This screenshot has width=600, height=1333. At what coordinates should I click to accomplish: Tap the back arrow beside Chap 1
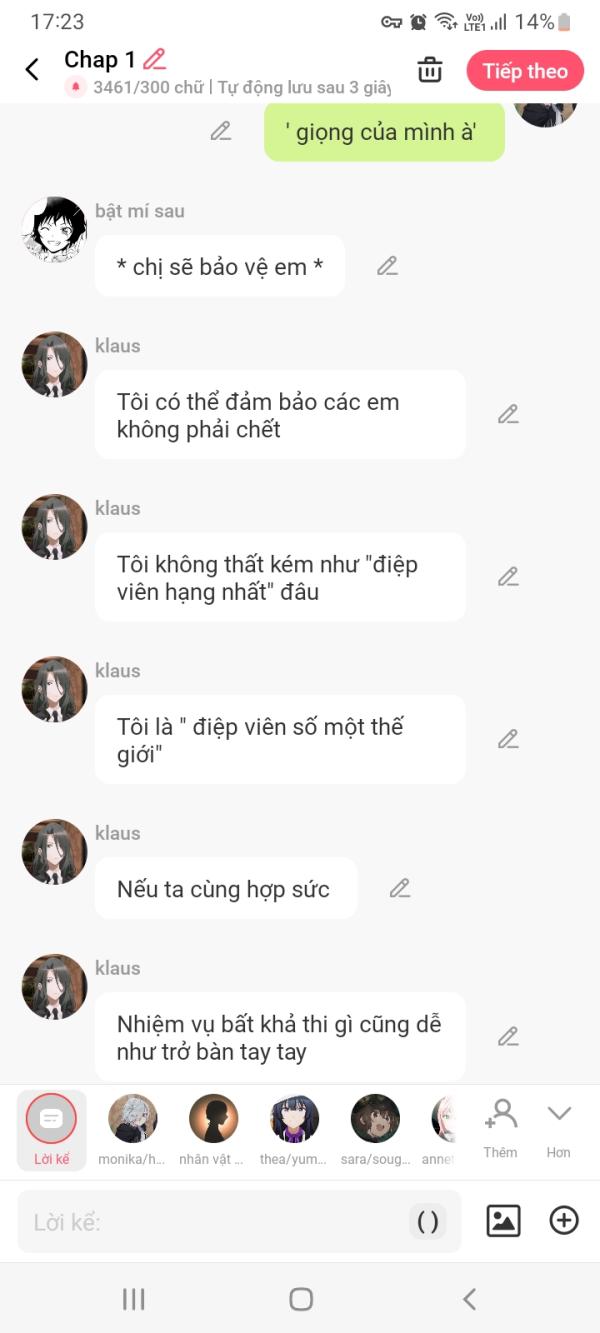point(32,70)
